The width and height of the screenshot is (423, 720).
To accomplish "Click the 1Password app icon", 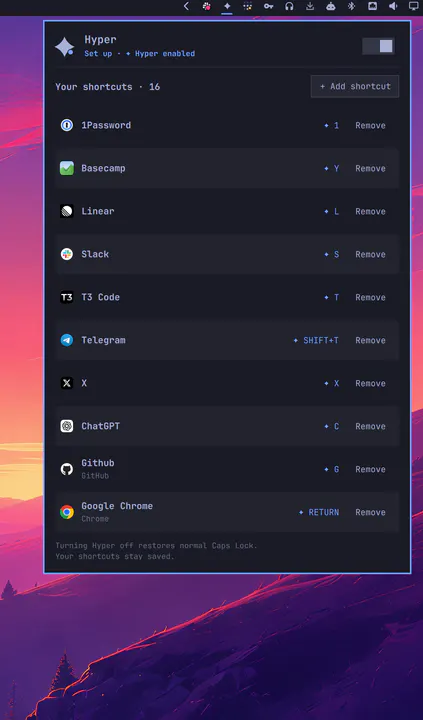I will (67, 125).
